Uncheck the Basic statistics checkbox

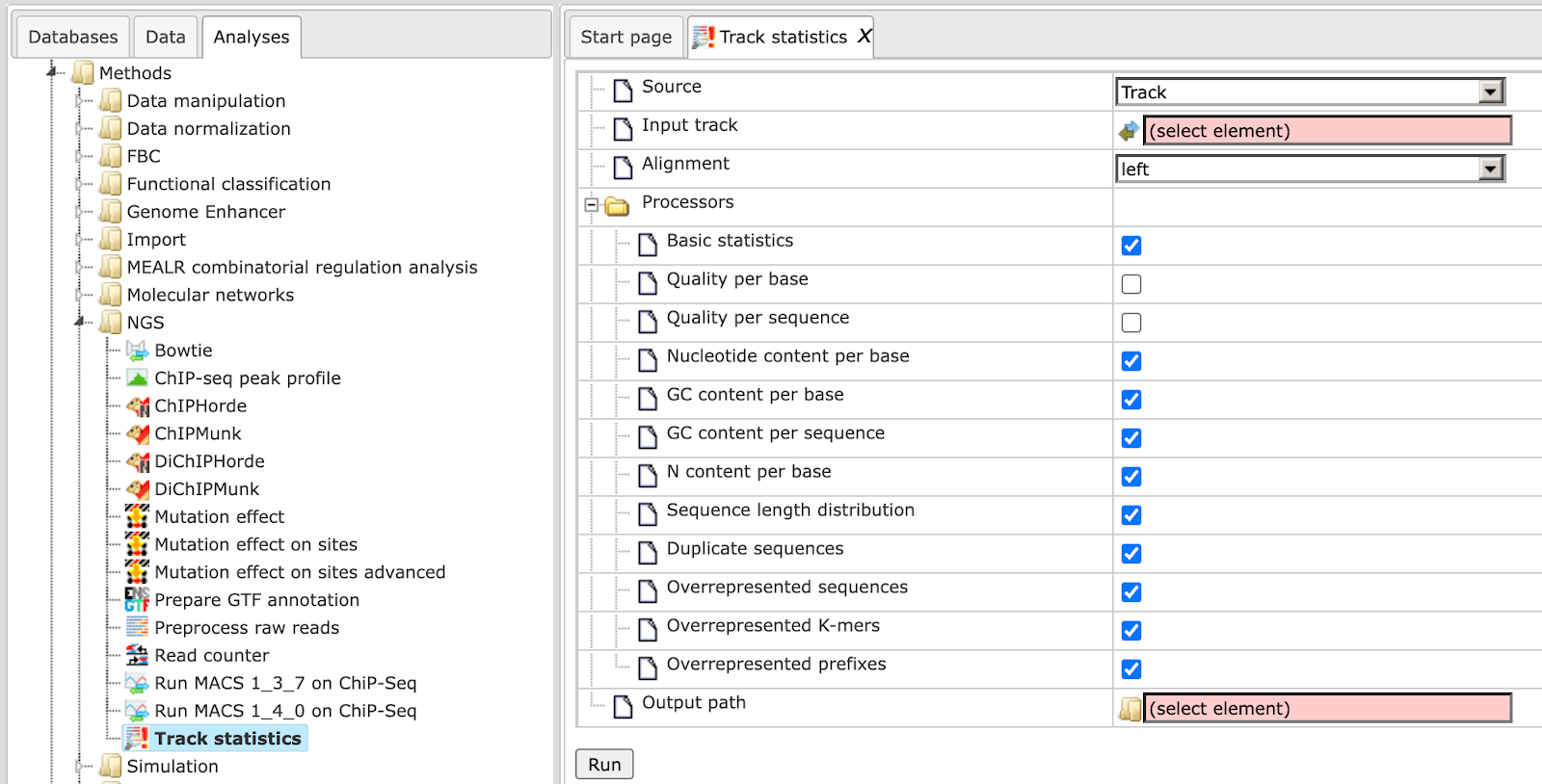click(1131, 246)
